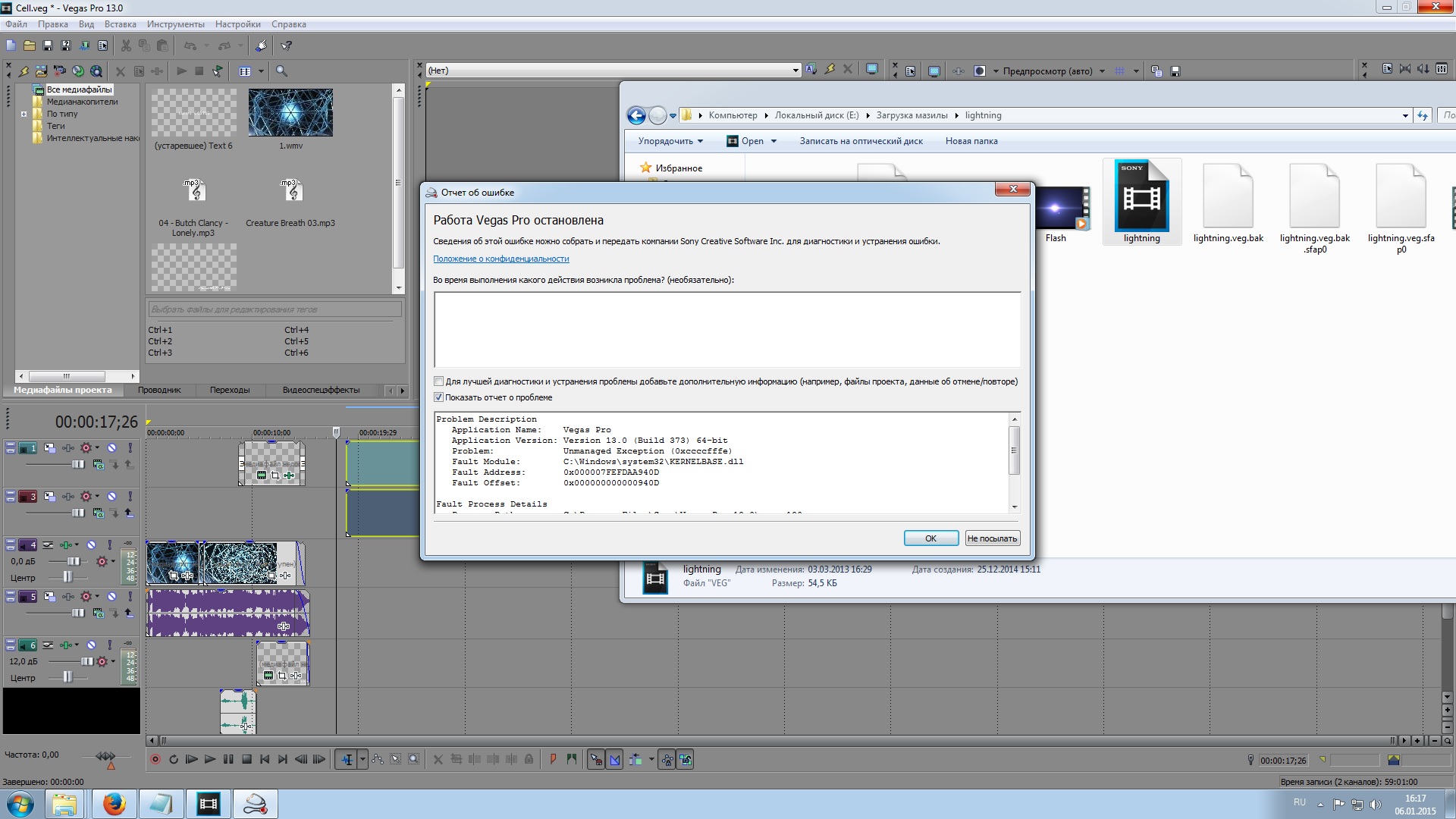Image resolution: width=1456 pixels, height=819 pixels.
Task: Open project properties icon
Action: [102, 46]
